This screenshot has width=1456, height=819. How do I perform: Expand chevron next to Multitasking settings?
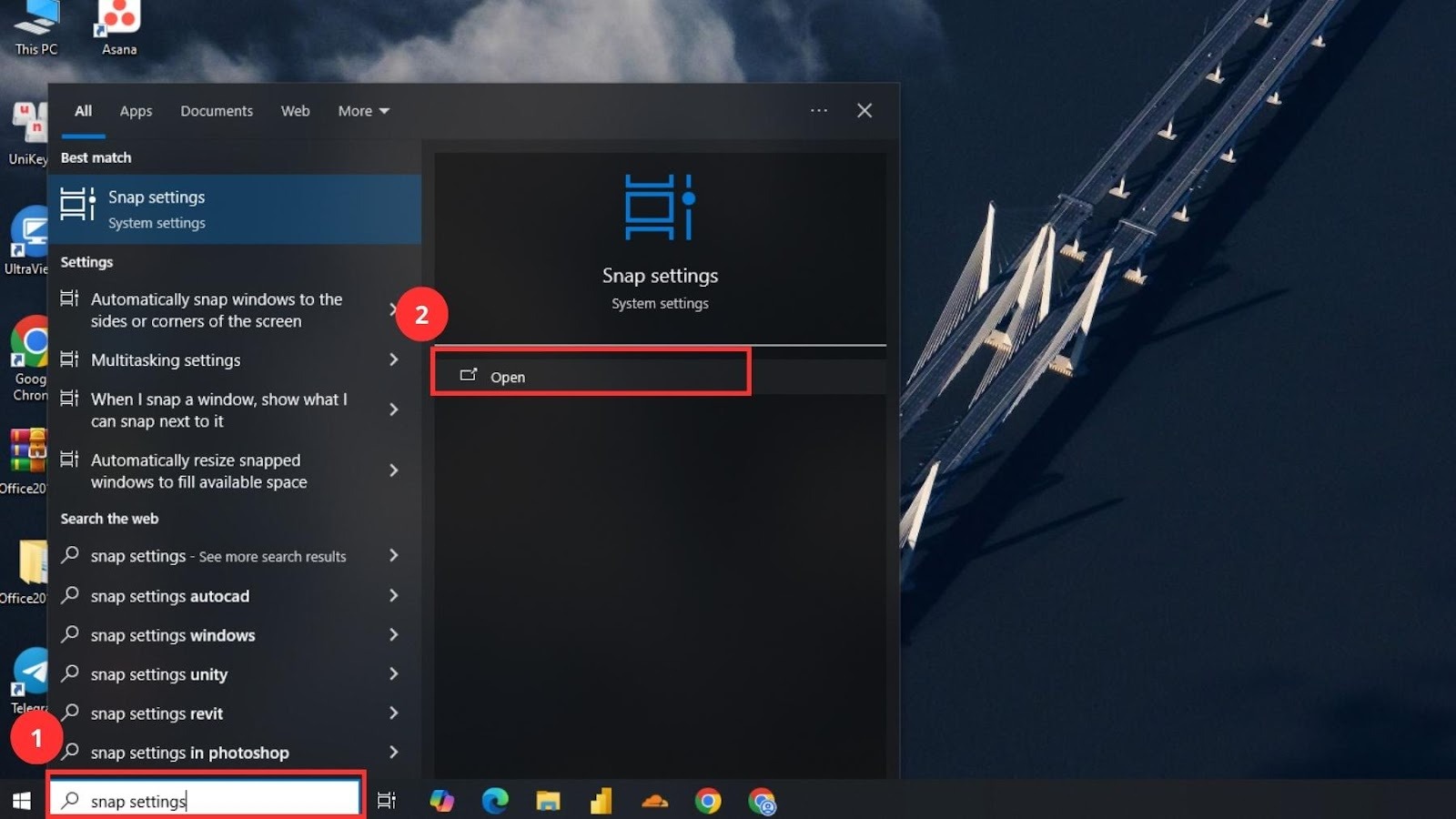pyautogui.click(x=394, y=360)
